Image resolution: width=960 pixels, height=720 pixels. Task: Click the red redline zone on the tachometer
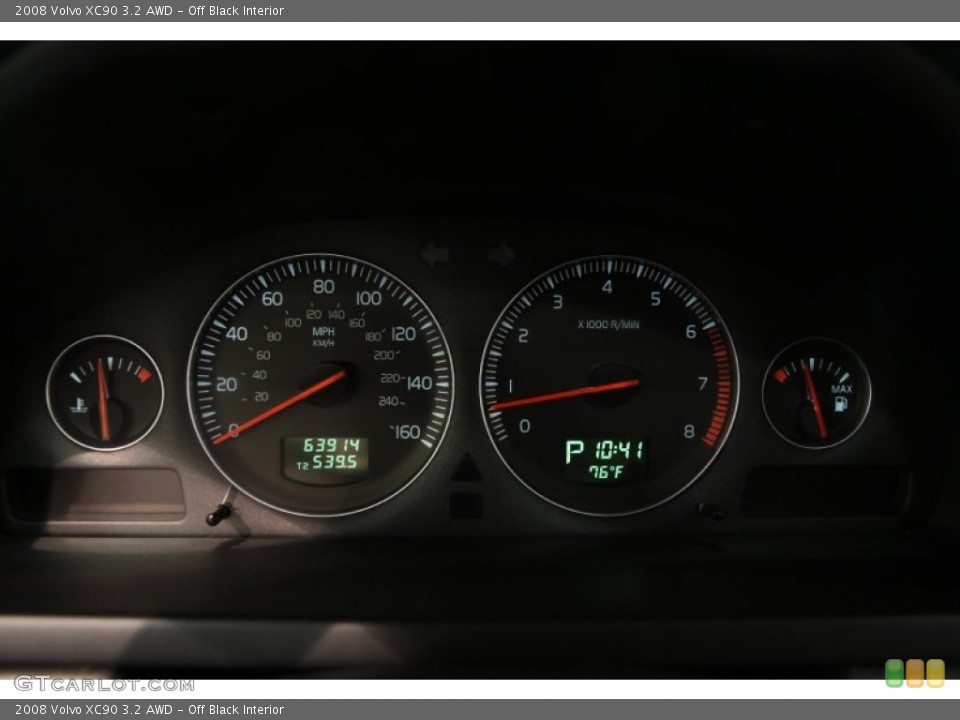tap(721, 387)
